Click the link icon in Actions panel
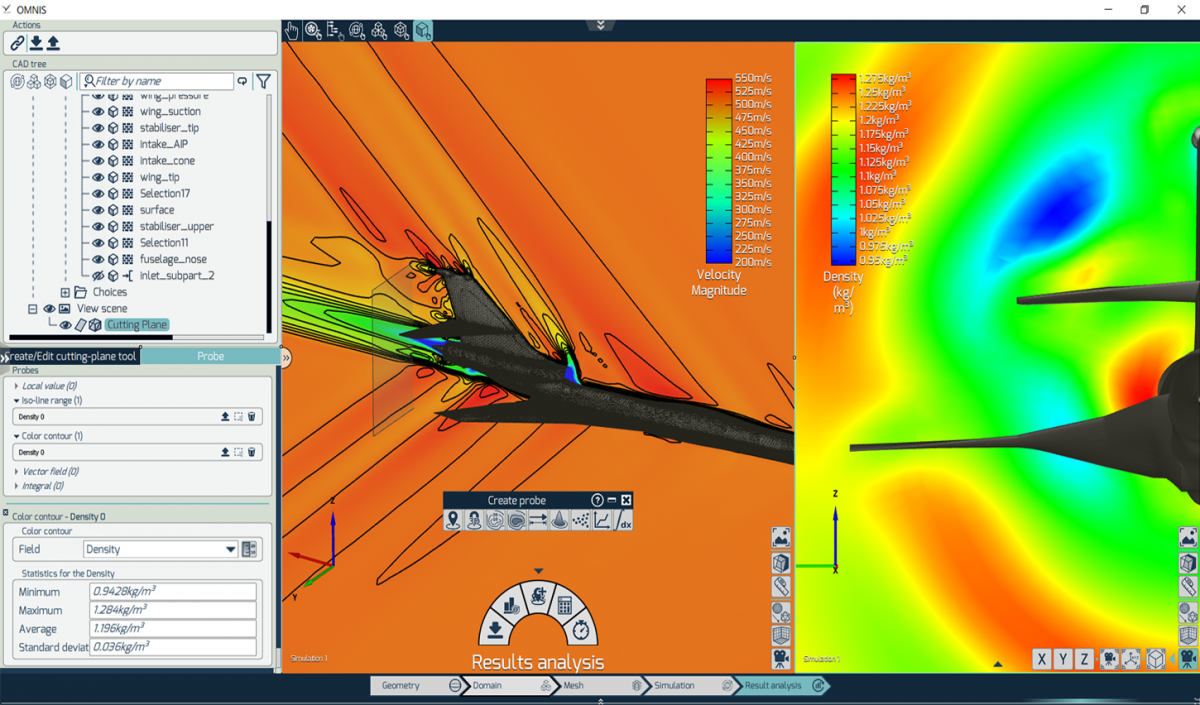This screenshot has width=1200, height=705. point(17,43)
